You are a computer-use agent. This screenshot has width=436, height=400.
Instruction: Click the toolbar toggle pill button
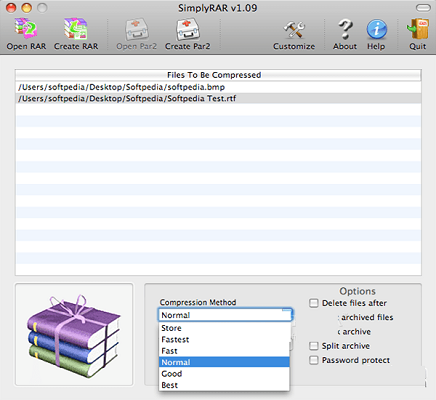[423, 8]
